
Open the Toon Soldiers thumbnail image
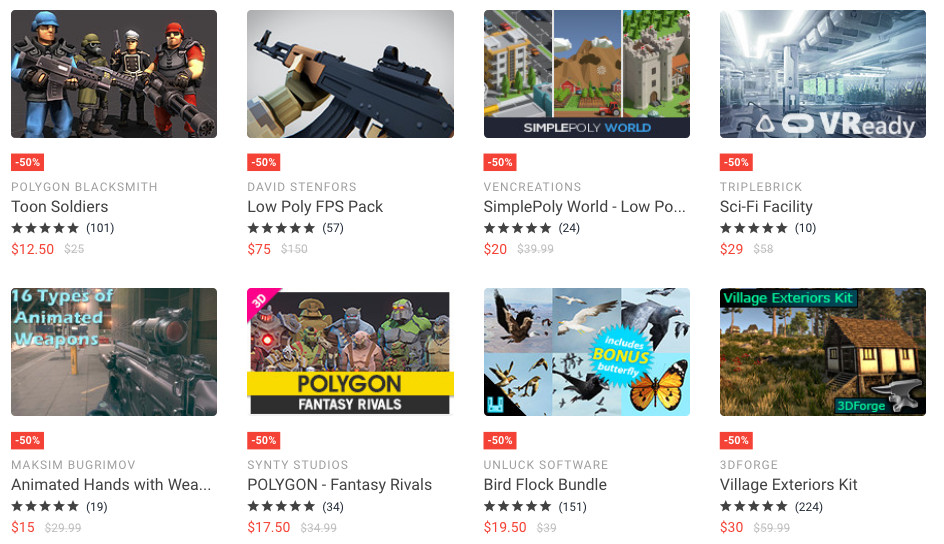(114, 74)
